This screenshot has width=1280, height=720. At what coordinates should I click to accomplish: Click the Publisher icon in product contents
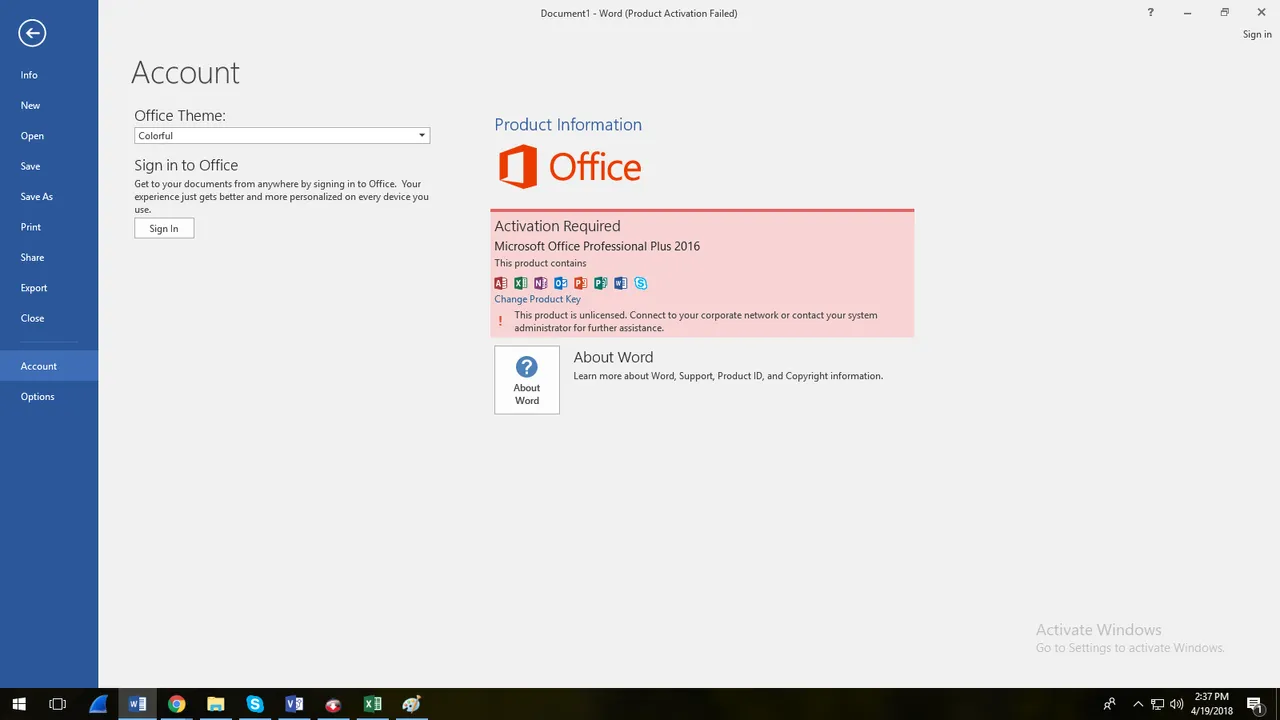tap(601, 283)
